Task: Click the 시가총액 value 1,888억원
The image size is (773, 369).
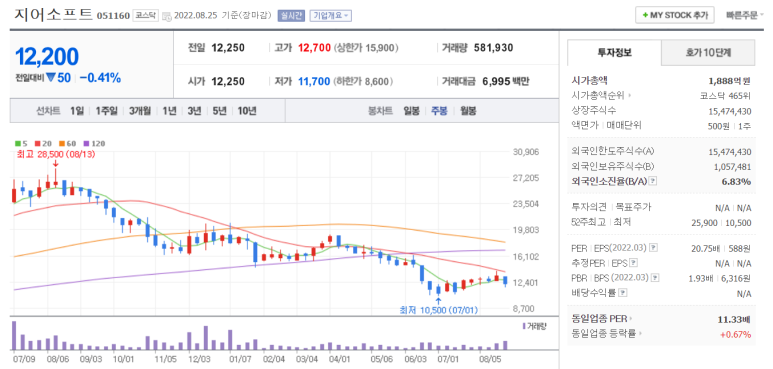Action: point(730,80)
